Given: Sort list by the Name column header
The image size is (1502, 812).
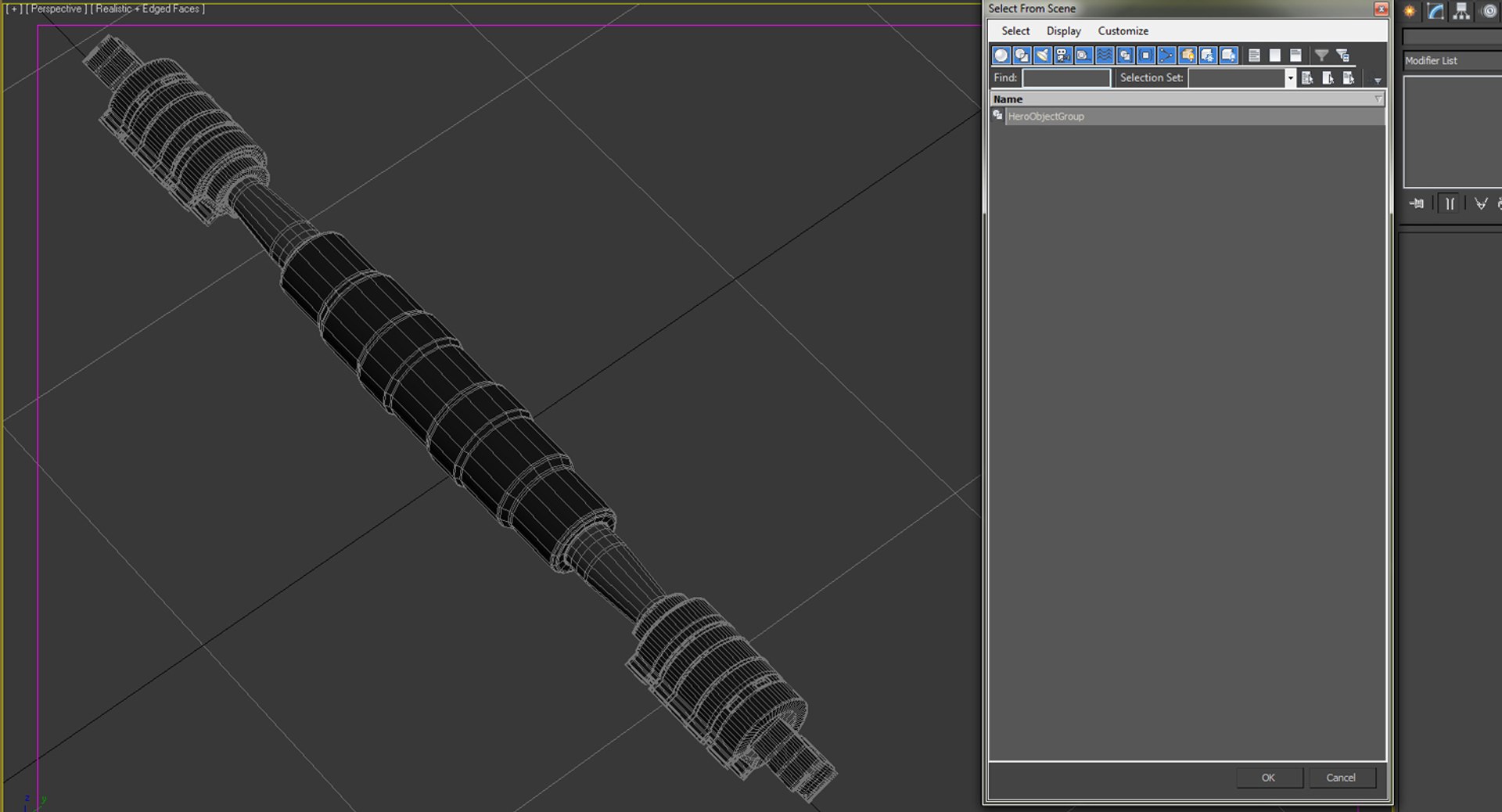Looking at the screenshot, I should point(1187,99).
